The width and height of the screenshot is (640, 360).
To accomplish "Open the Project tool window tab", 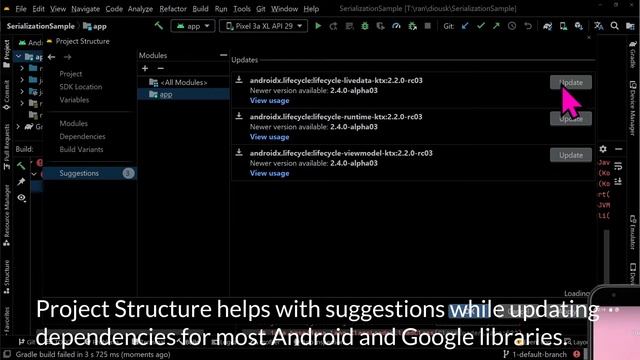I will coord(7,53).
